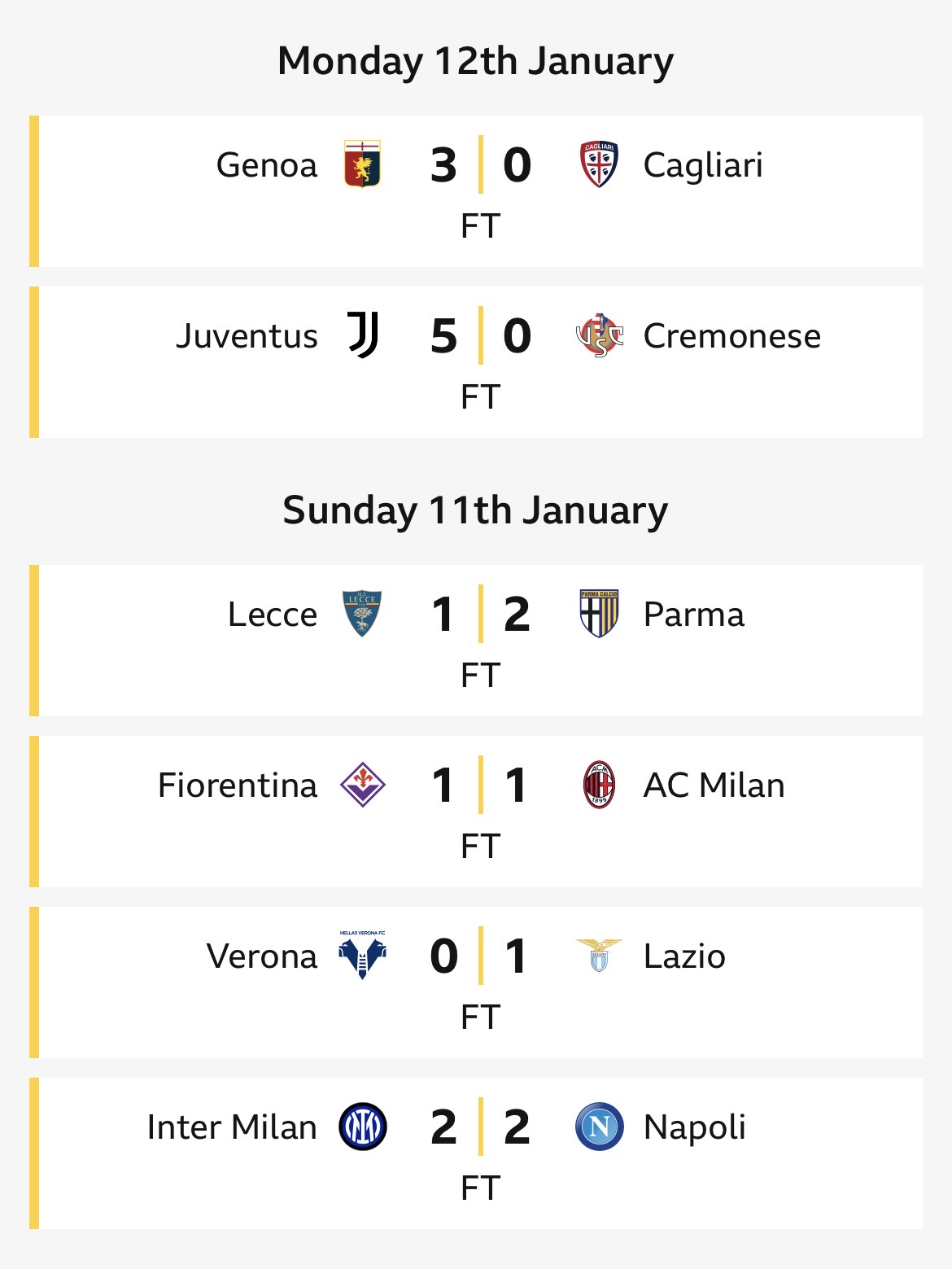The image size is (952, 1269).
Task: Tap the Cremonese club crest
Action: point(599,335)
